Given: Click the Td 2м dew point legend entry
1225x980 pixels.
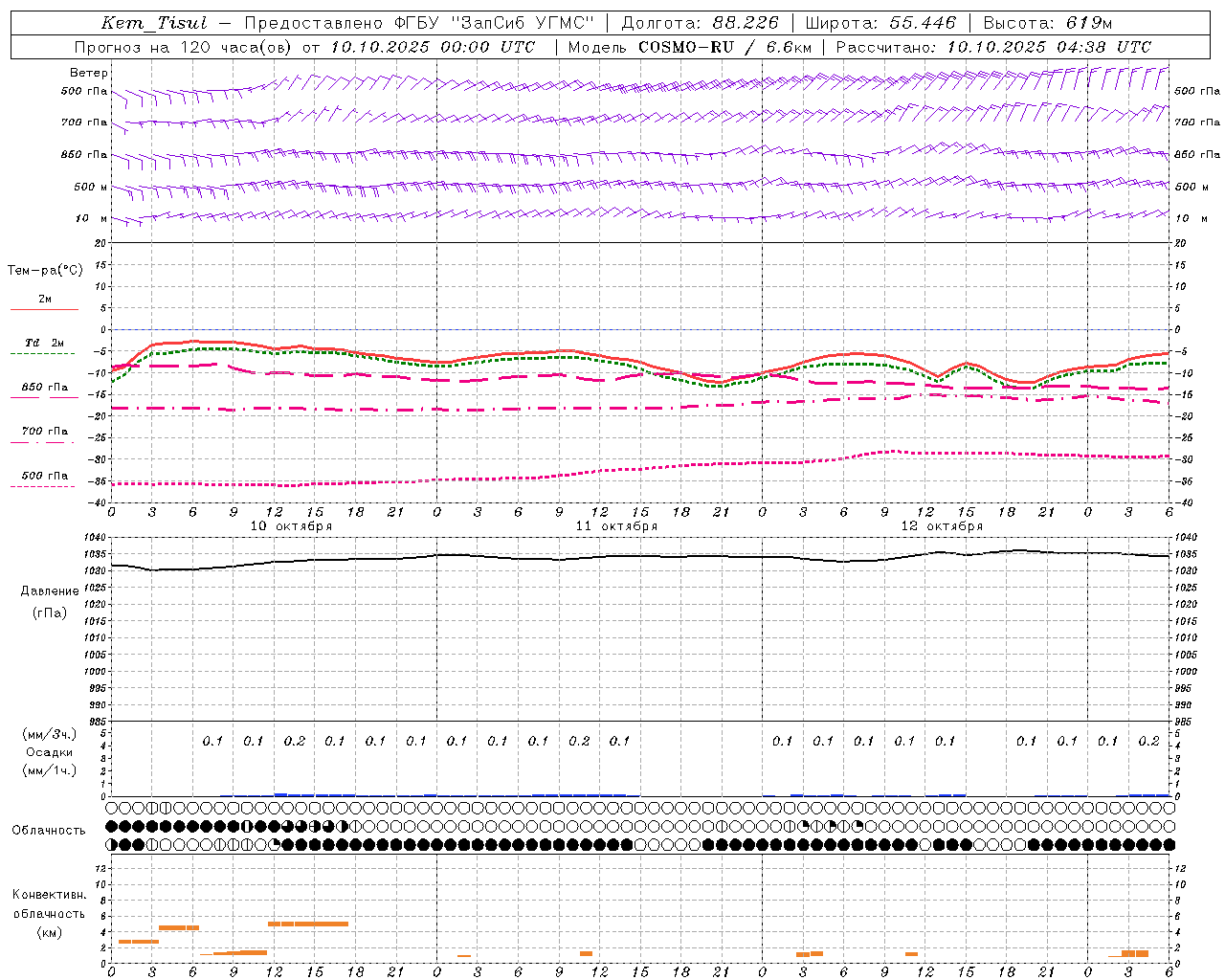Looking at the screenshot, I should (x=45, y=343).
